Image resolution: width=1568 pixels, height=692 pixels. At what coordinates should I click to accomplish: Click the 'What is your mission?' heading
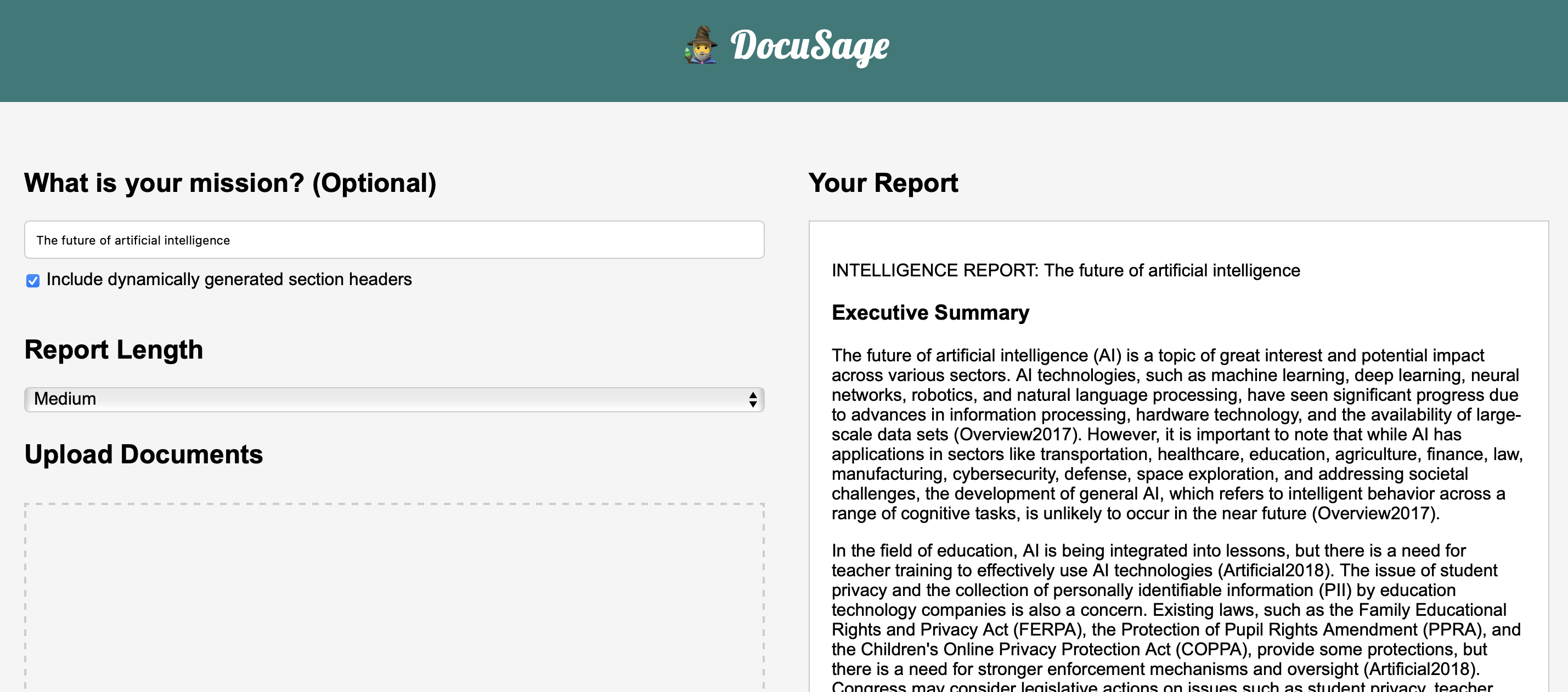(230, 183)
